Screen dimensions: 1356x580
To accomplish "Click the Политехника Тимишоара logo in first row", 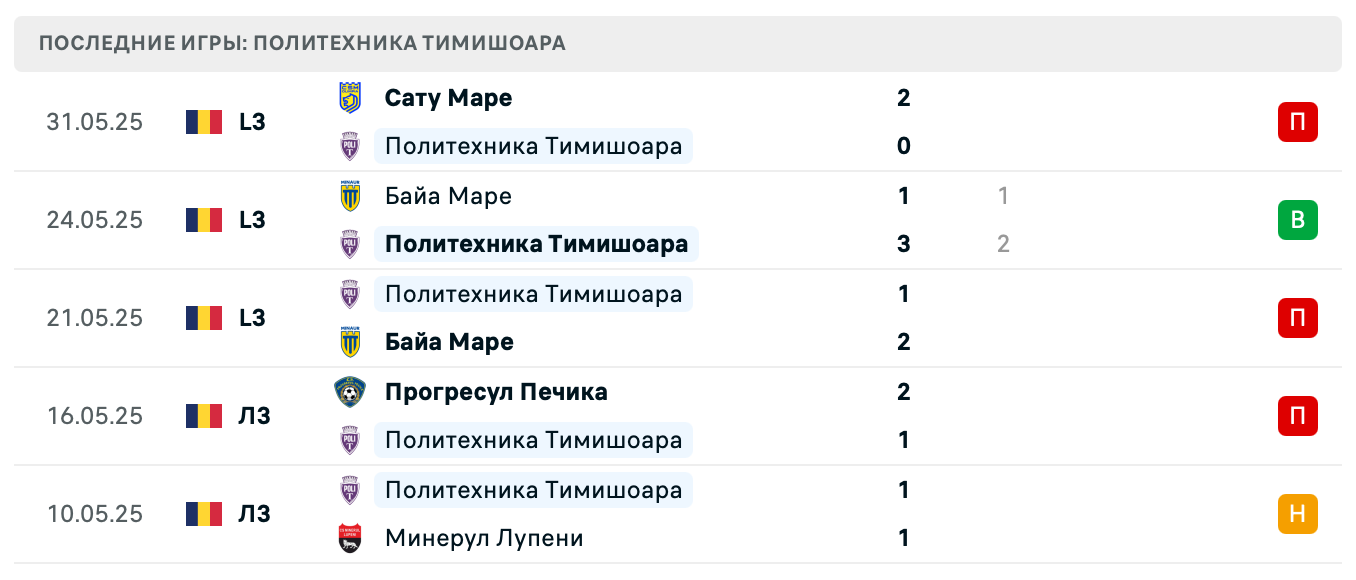I will coord(349,145).
